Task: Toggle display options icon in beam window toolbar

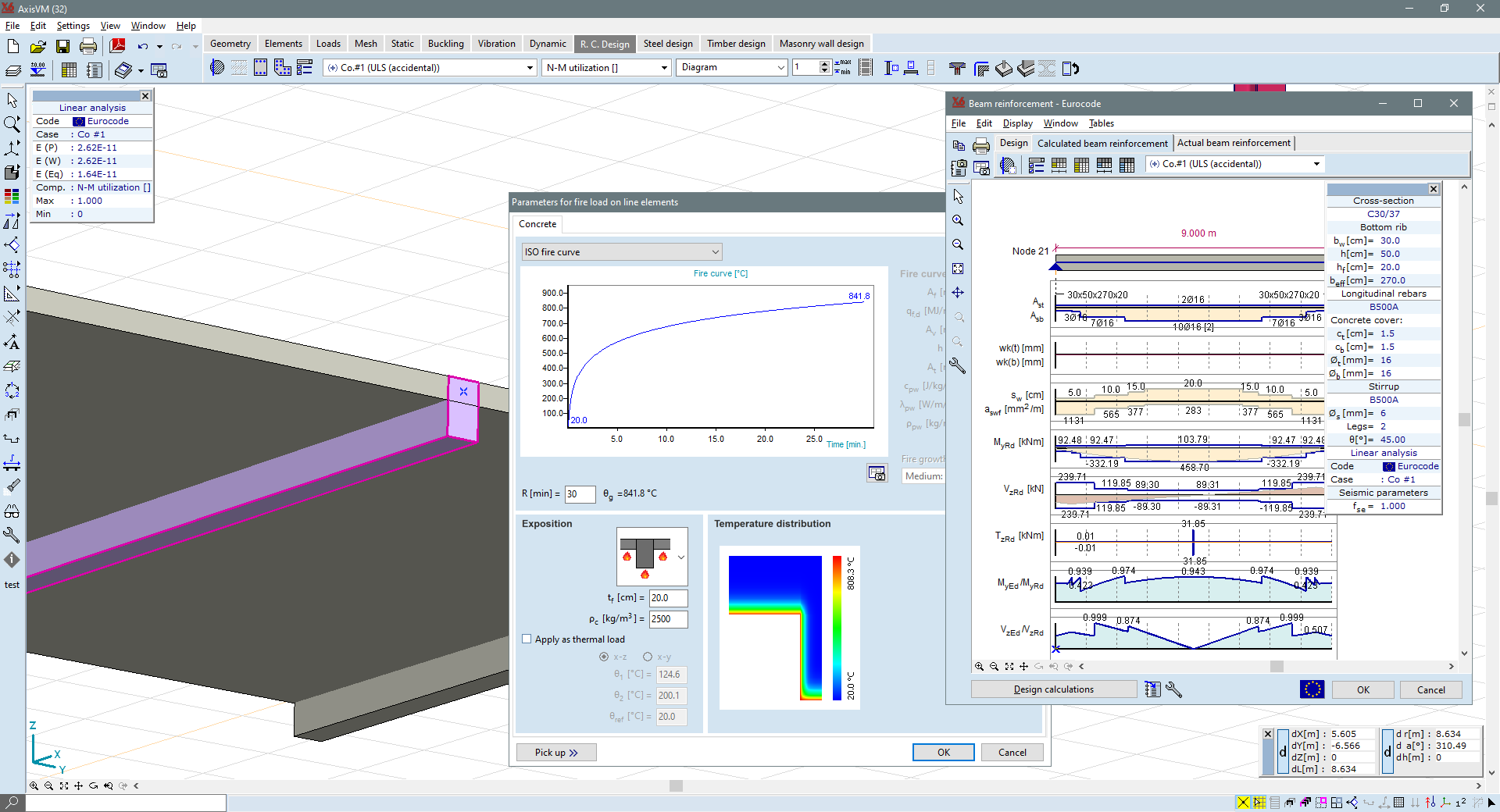Action: click(1036, 165)
